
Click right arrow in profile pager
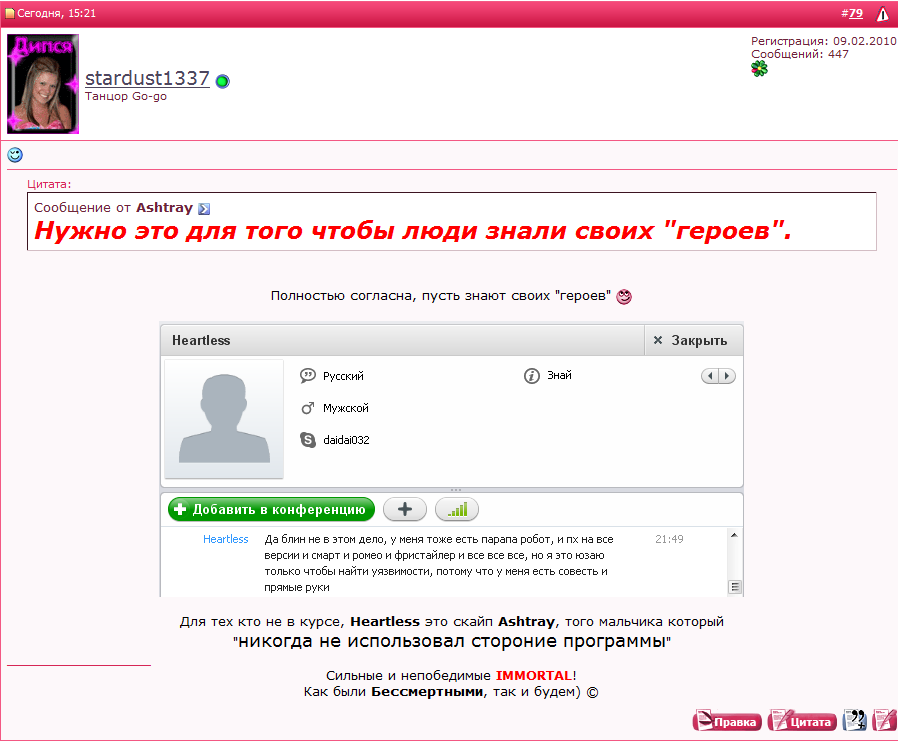click(727, 376)
